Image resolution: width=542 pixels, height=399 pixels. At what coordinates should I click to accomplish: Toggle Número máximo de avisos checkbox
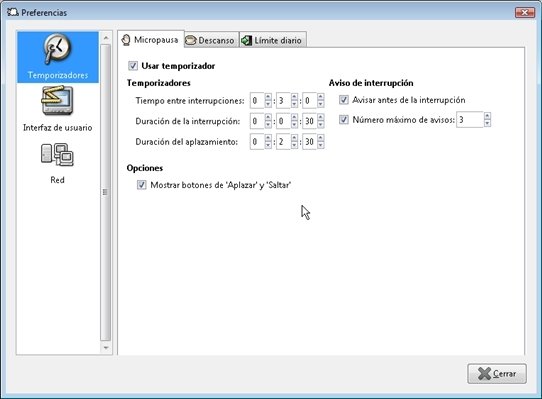pyautogui.click(x=344, y=120)
